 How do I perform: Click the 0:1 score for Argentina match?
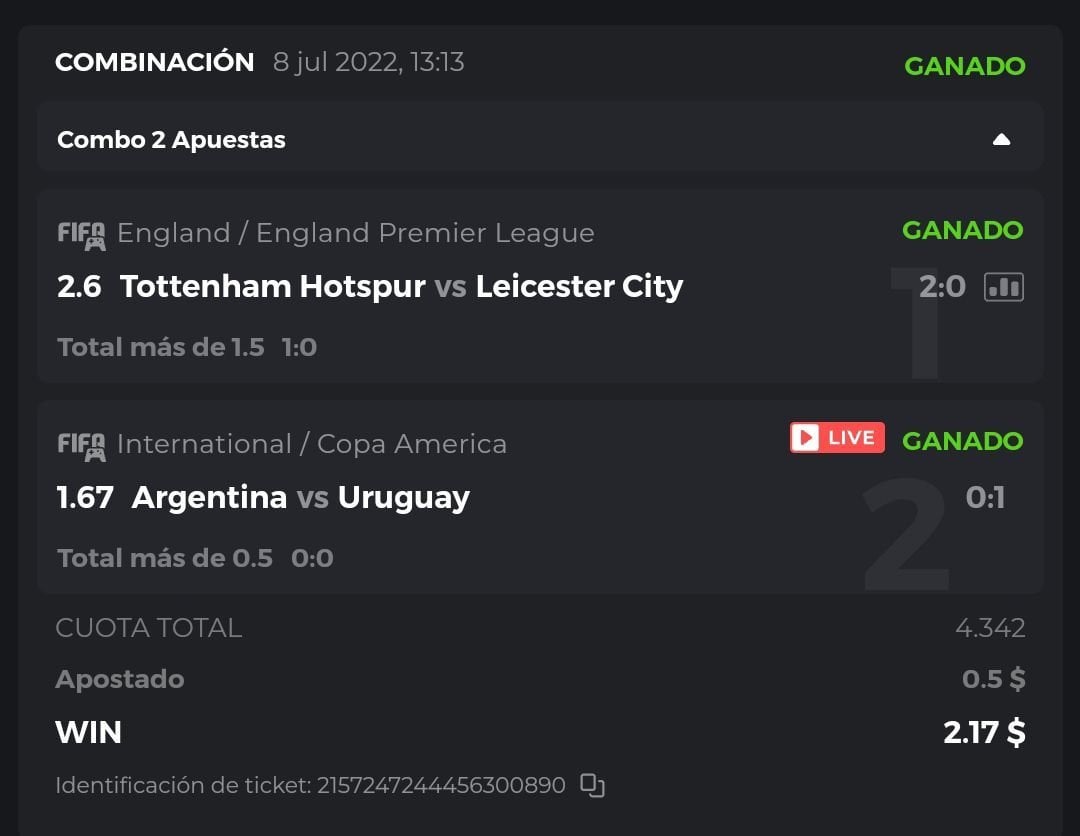tap(985, 497)
